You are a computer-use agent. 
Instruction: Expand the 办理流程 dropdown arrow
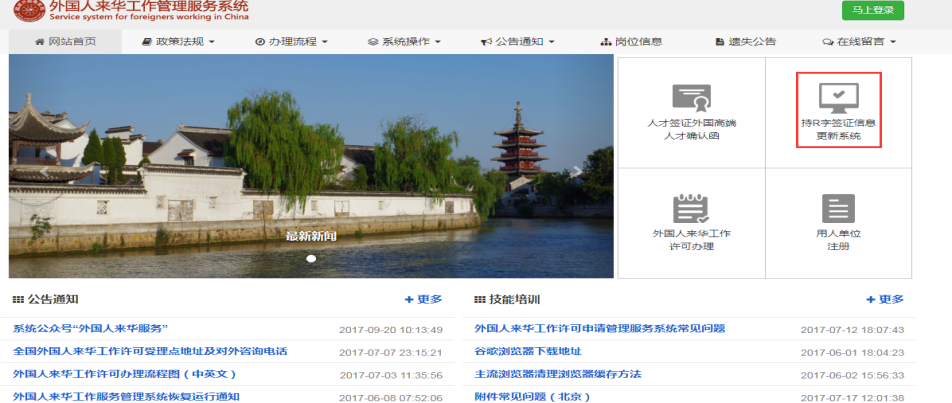click(x=324, y=42)
